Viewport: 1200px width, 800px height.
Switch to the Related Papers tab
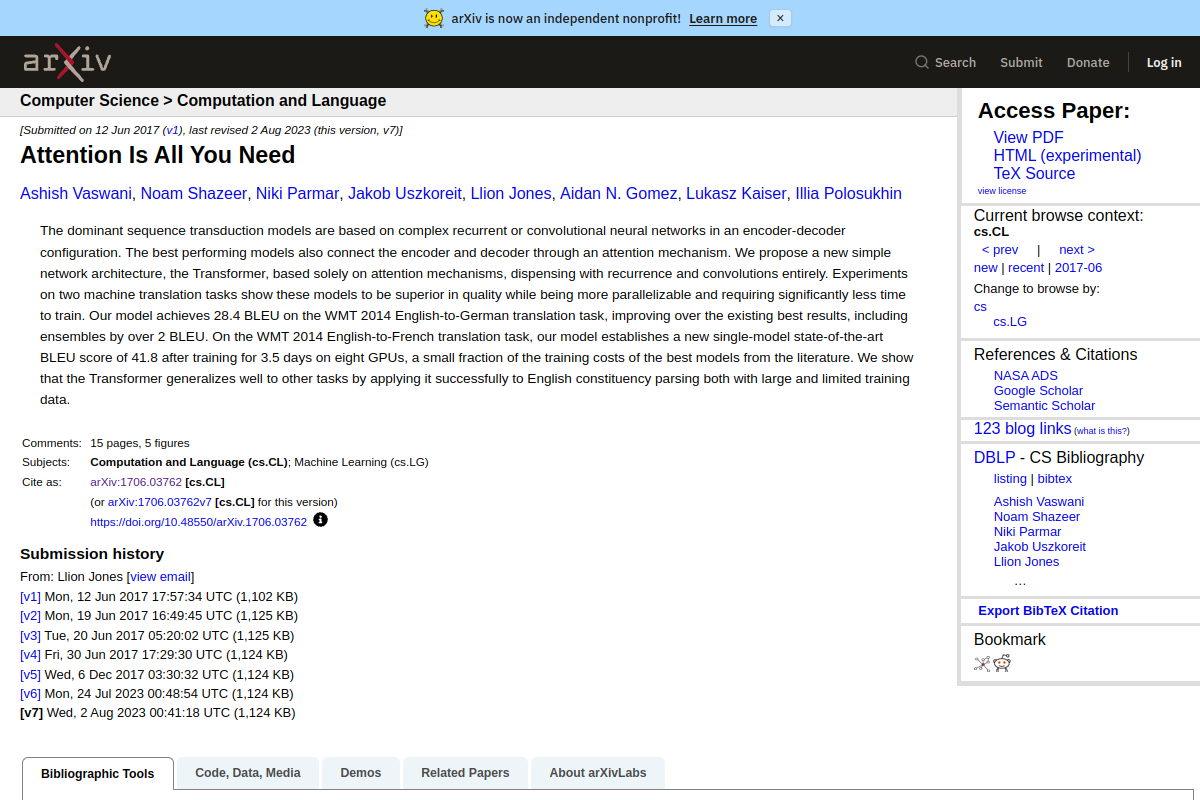pyautogui.click(x=465, y=772)
